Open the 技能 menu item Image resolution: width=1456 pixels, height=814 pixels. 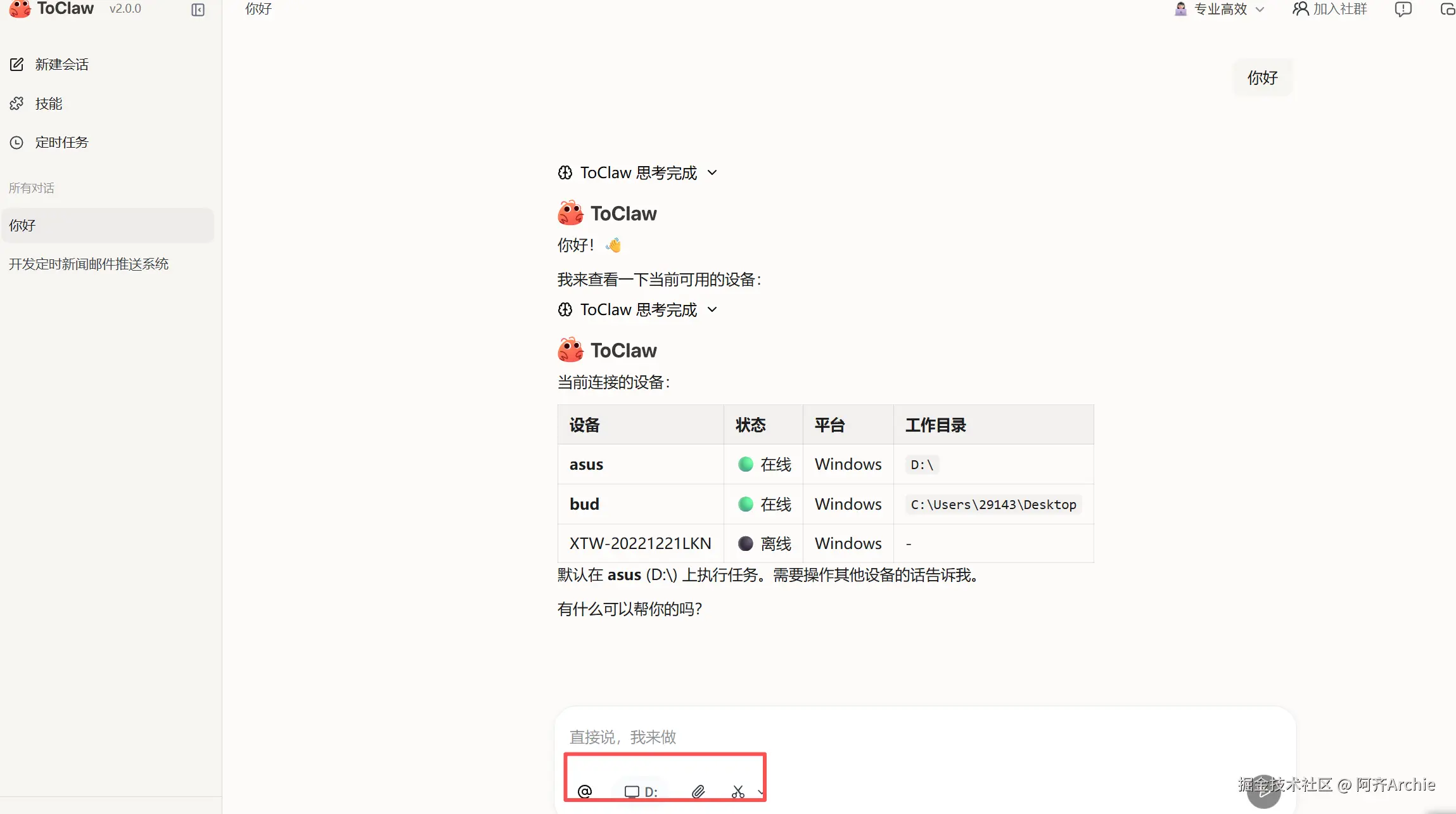coord(48,103)
